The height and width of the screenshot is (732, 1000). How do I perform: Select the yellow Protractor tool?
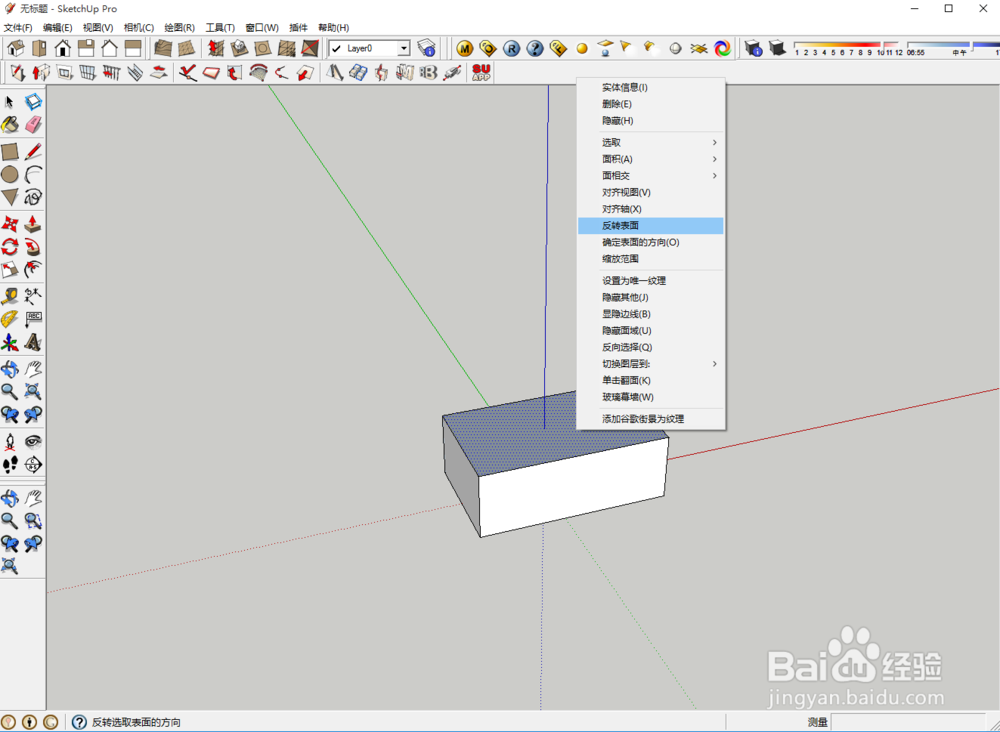10,319
